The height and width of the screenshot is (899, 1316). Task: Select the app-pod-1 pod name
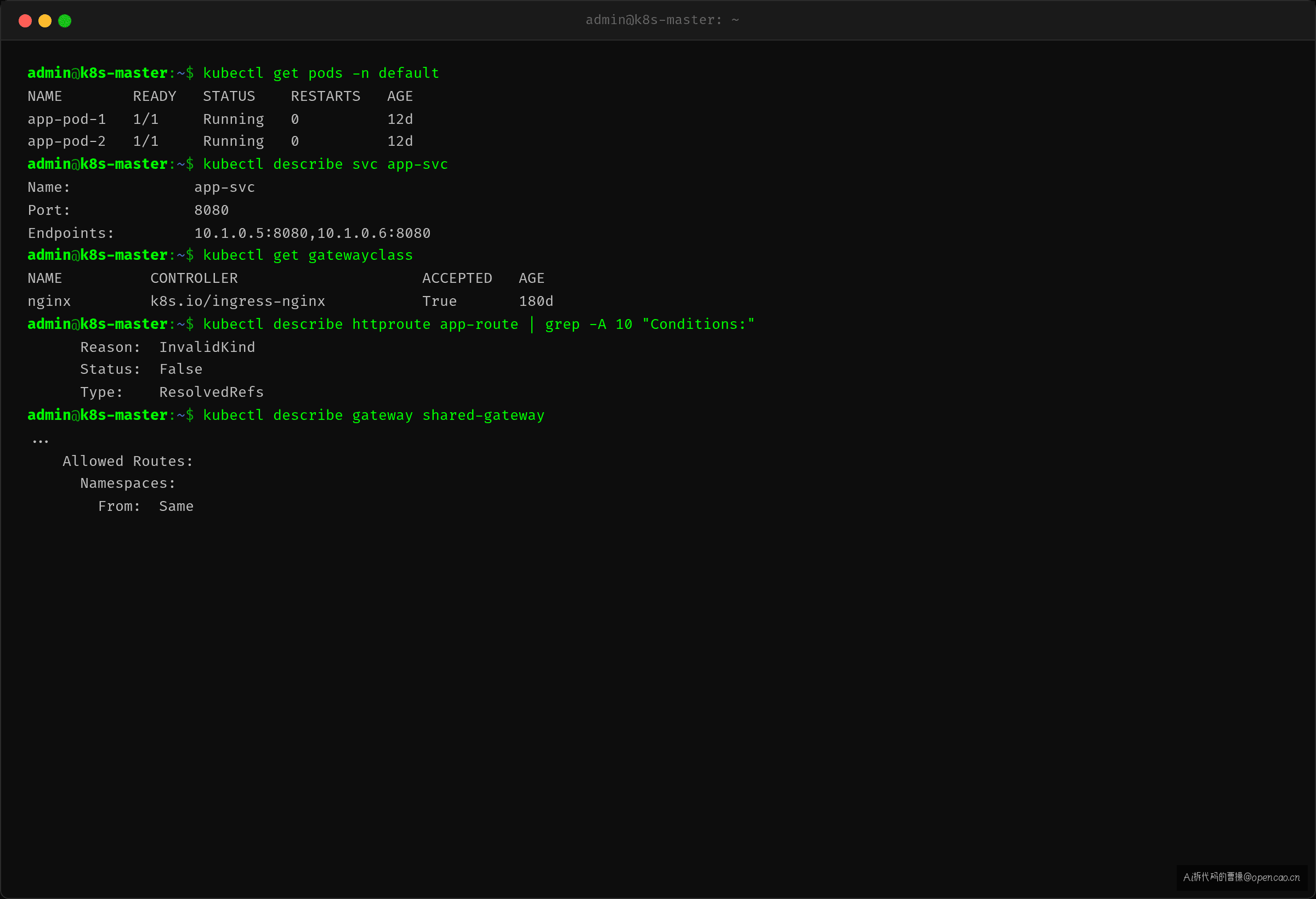tap(67, 120)
